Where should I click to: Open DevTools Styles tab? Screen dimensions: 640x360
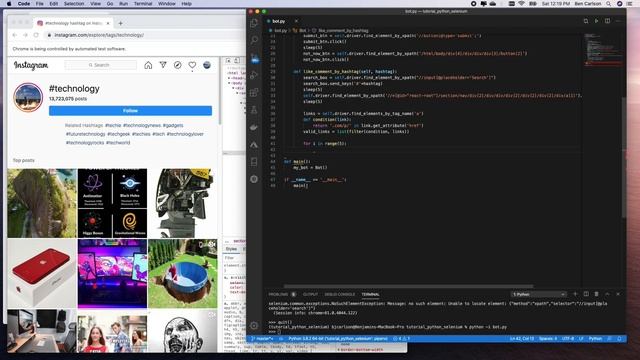point(231,249)
